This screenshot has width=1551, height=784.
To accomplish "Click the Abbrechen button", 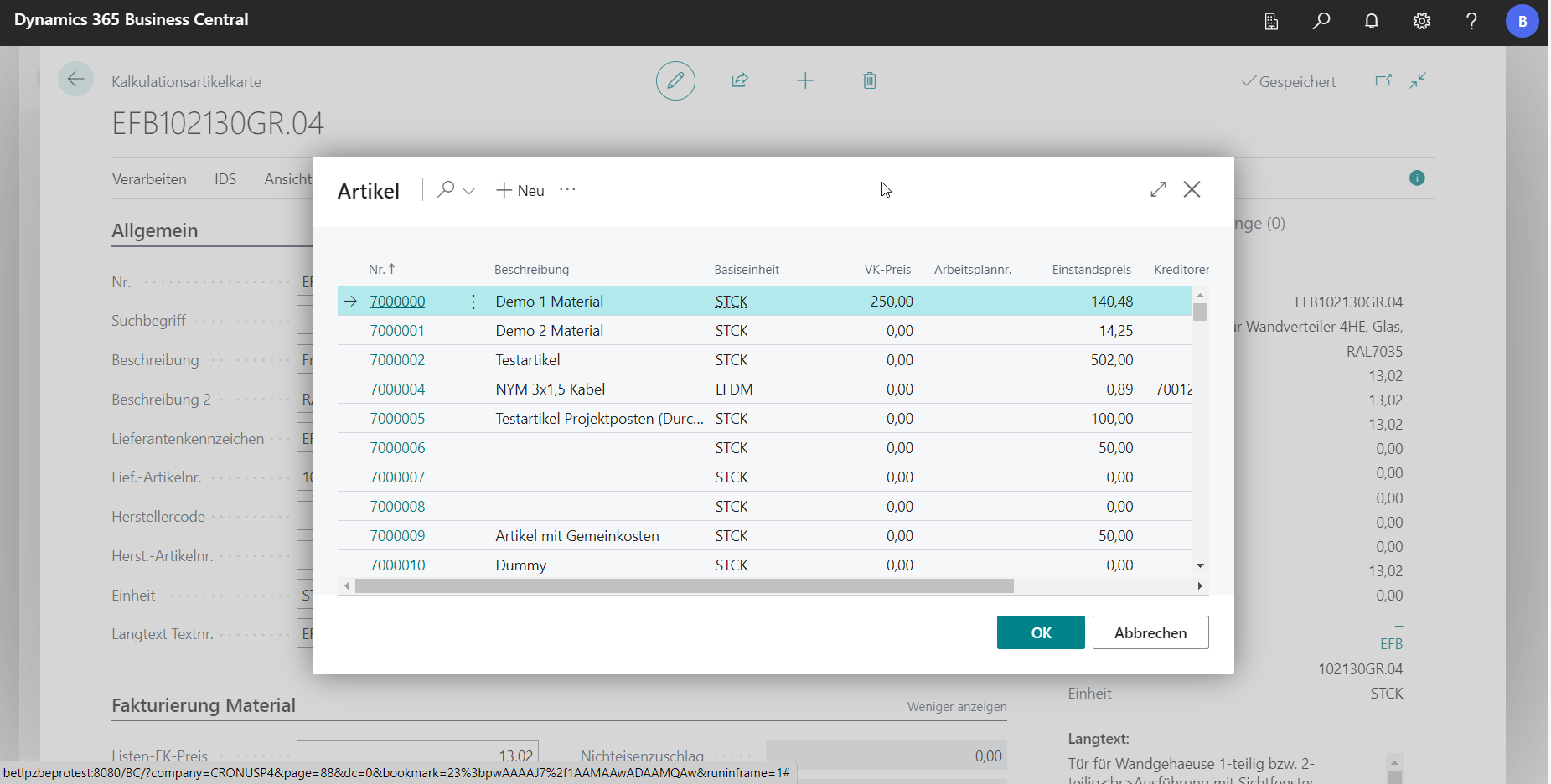I will pyautogui.click(x=1150, y=632).
